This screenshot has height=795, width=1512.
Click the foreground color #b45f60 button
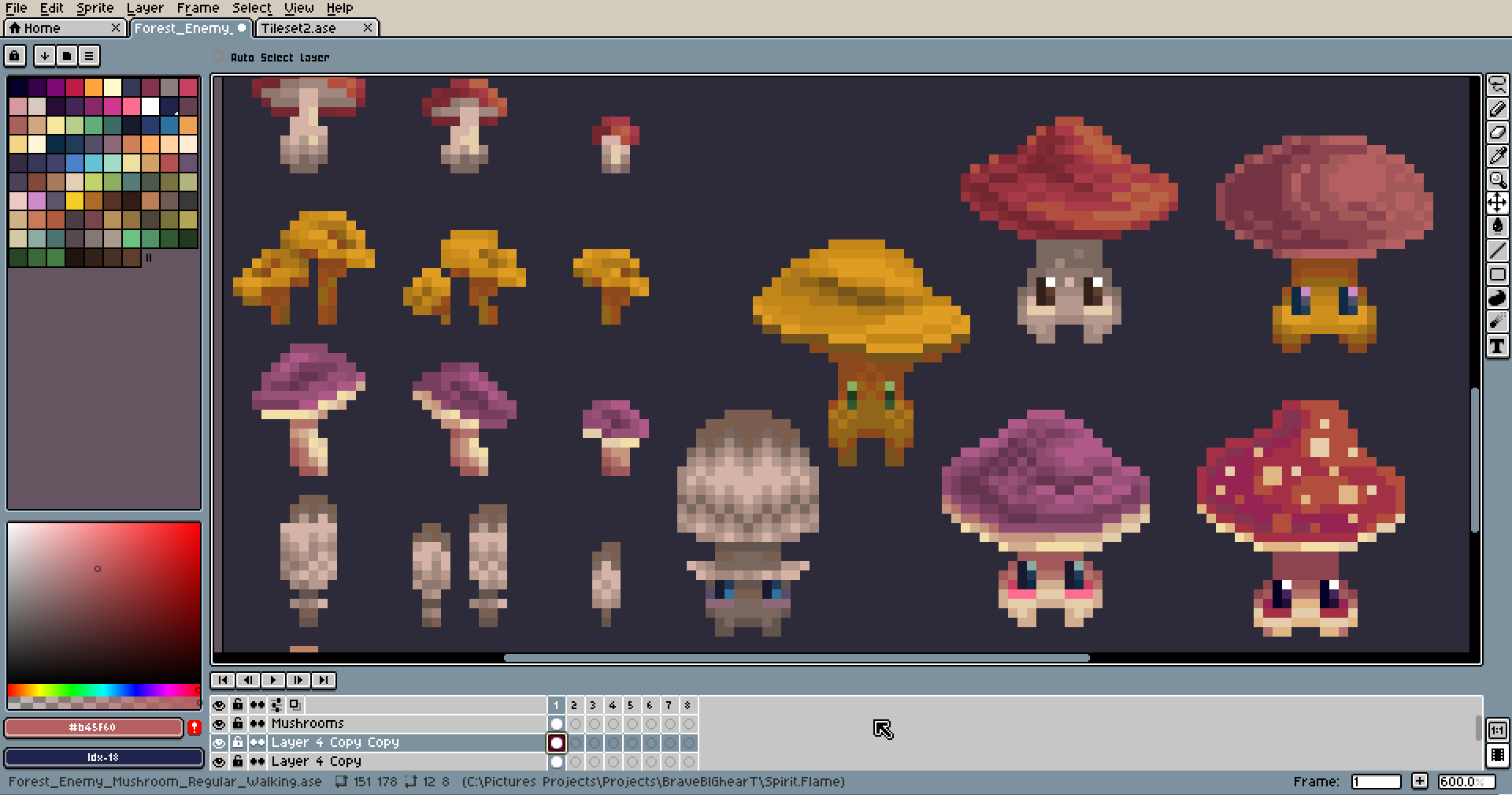93,727
